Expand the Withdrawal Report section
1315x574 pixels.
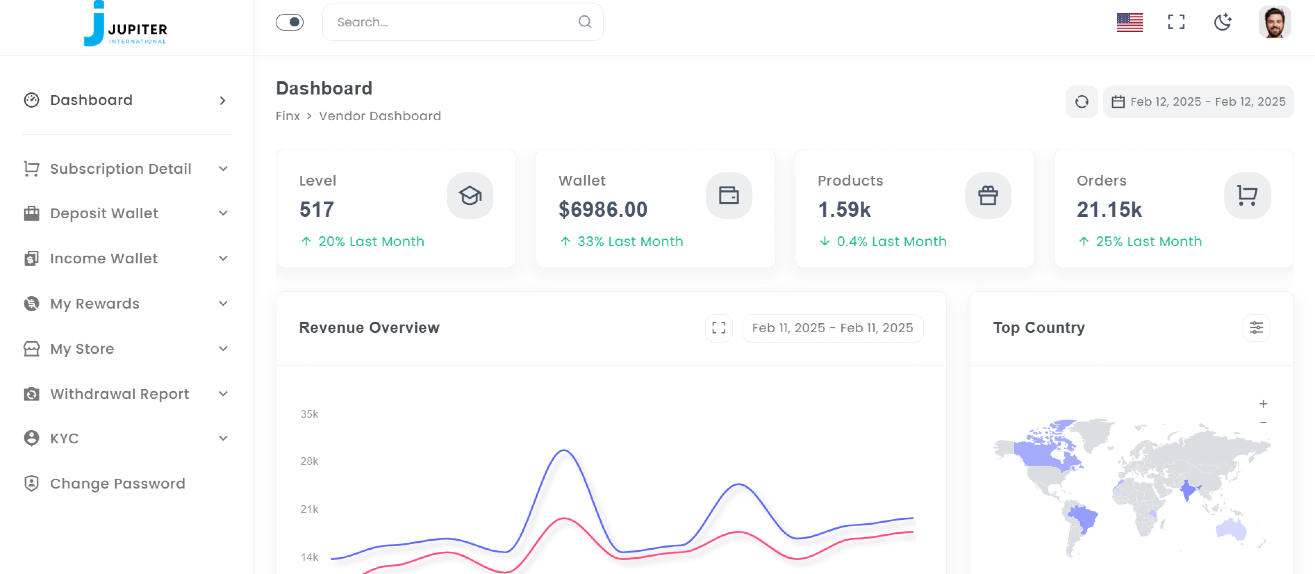[126, 394]
